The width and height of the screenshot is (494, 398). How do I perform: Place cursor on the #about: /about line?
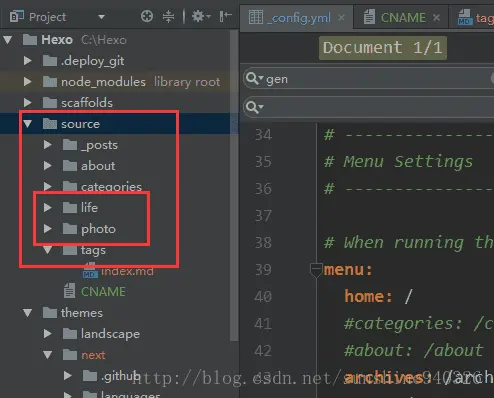(414, 351)
